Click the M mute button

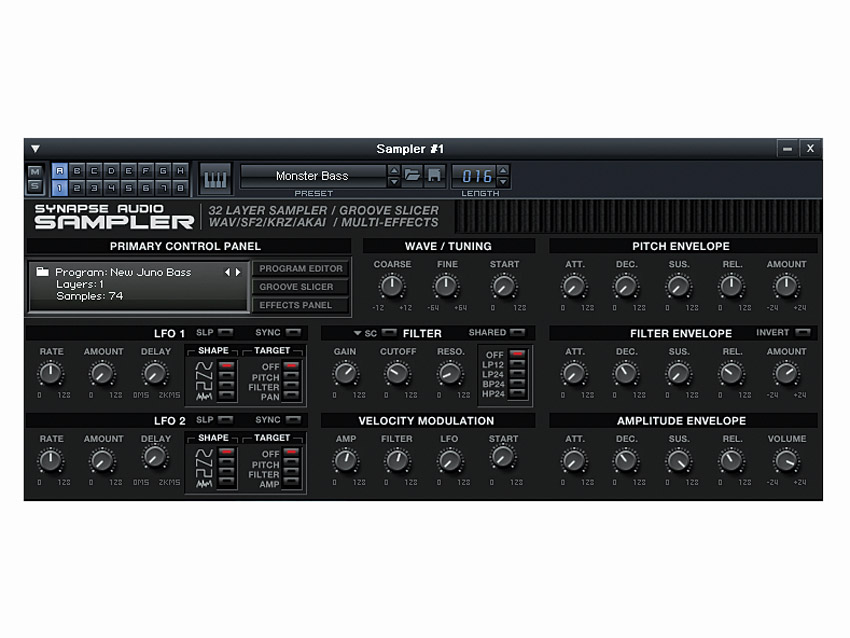point(35,171)
